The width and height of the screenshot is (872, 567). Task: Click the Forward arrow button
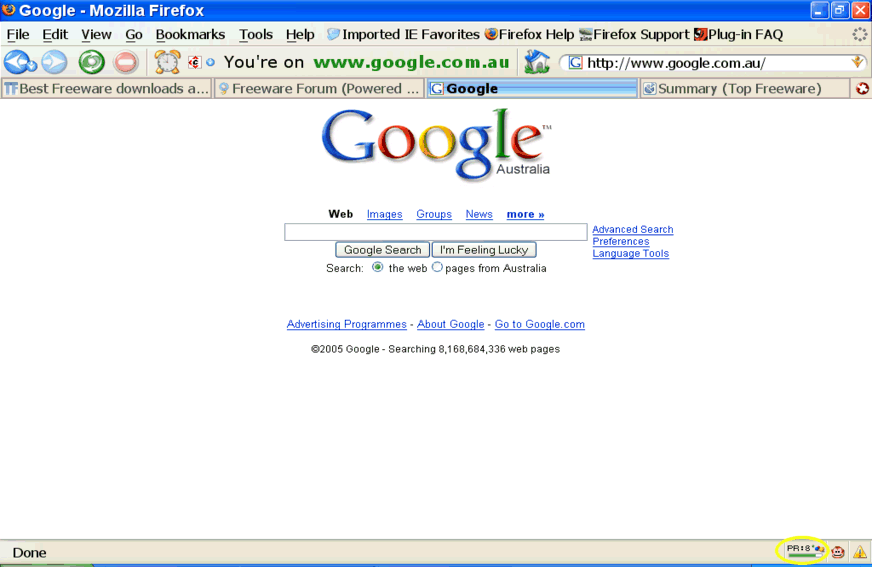tap(54, 62)
